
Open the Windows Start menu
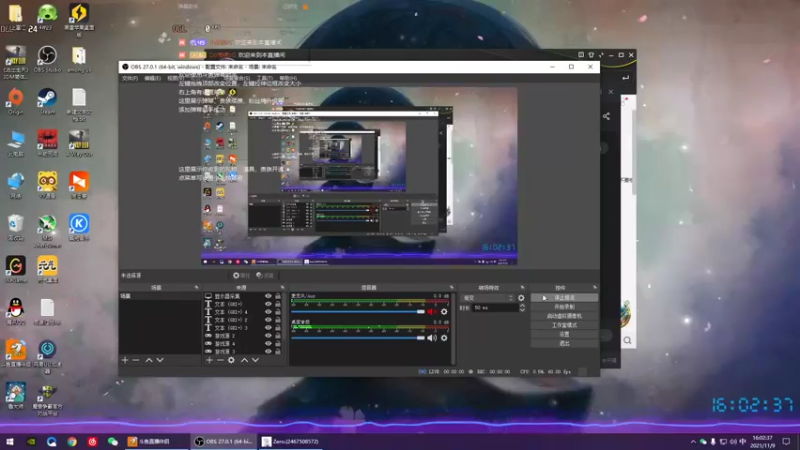coord(10,441)
